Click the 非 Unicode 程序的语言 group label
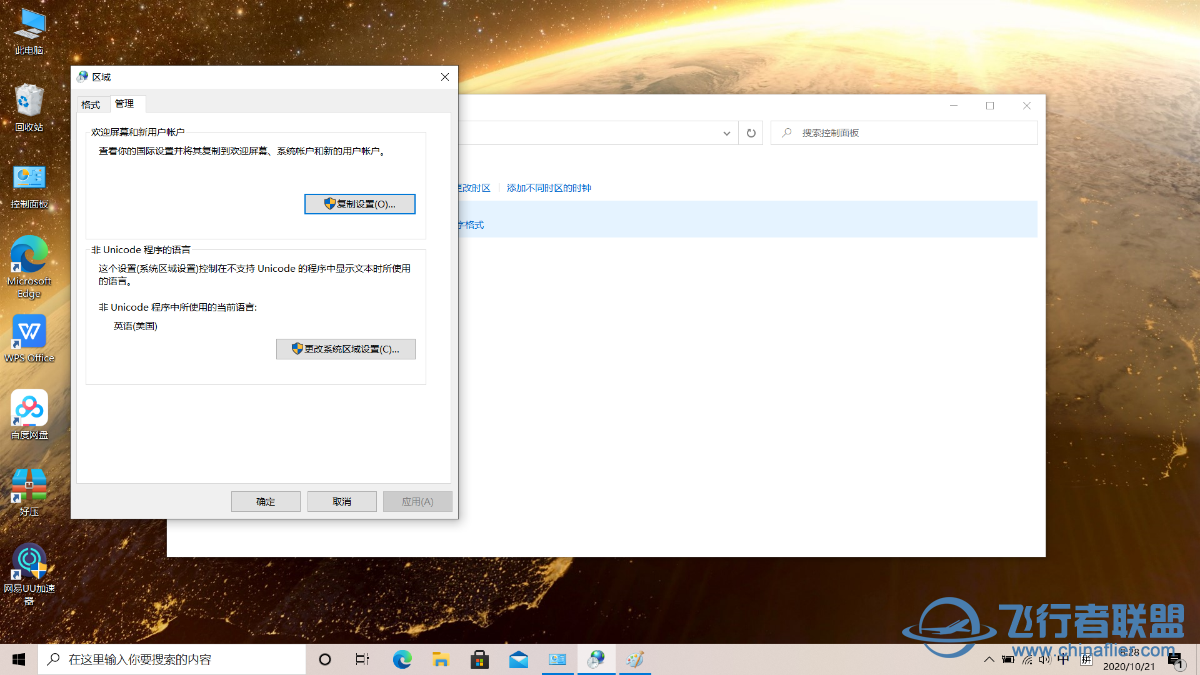This screenshot has width=1200, height=675. coord(141,249)
